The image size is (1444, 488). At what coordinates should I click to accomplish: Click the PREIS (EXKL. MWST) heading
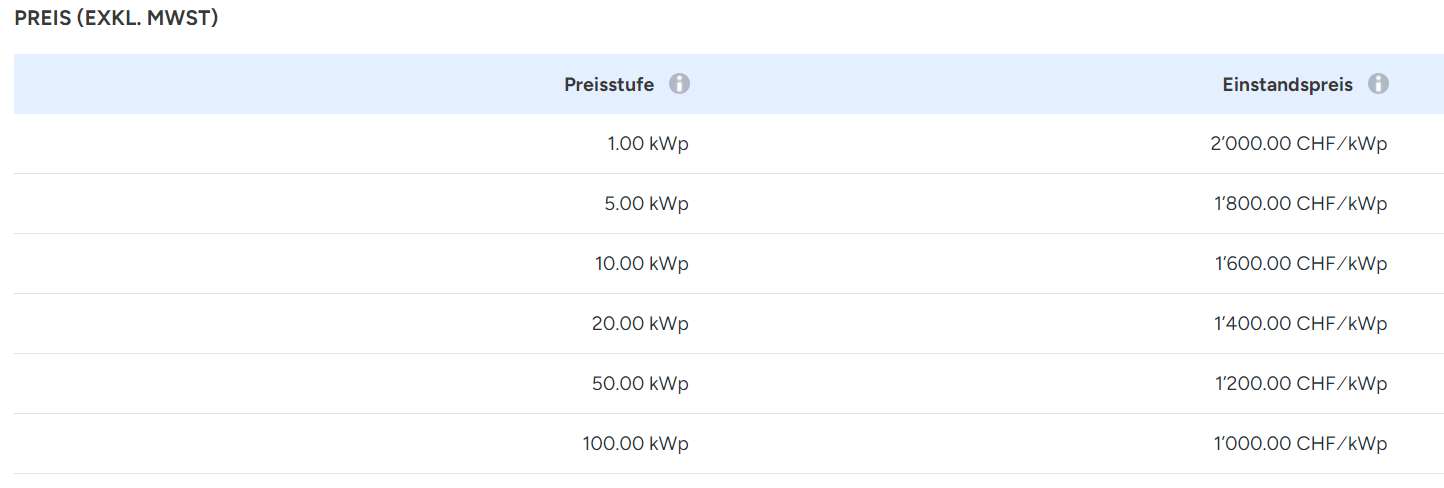[116, 19]
